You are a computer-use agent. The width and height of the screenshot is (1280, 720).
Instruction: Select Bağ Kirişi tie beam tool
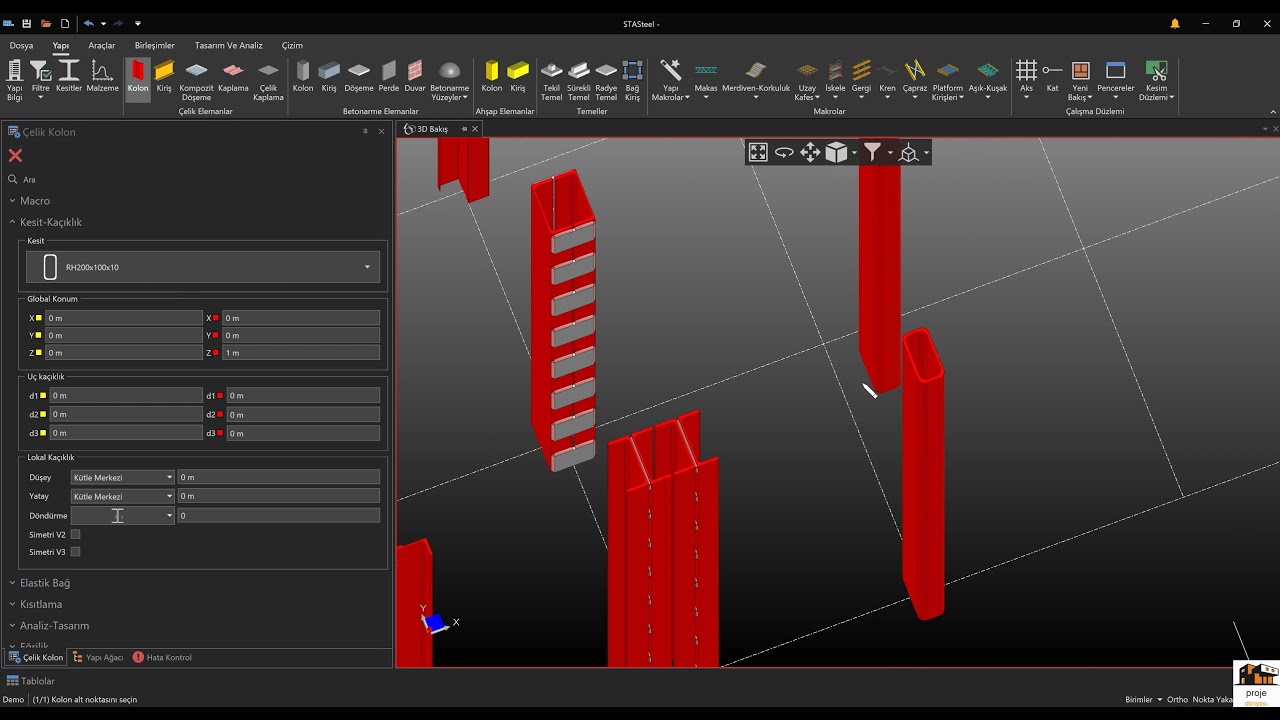coord(632,80)
